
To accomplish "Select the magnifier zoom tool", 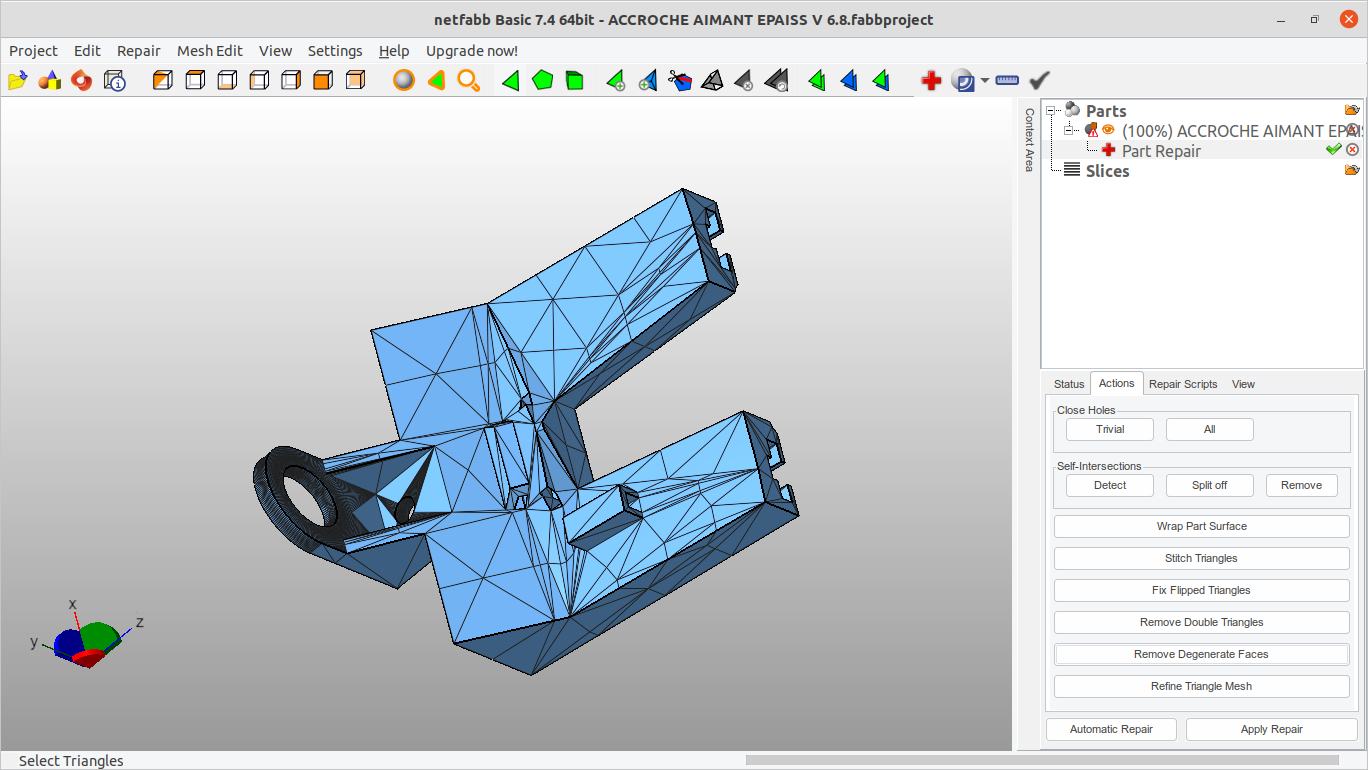I will [468, 81].
